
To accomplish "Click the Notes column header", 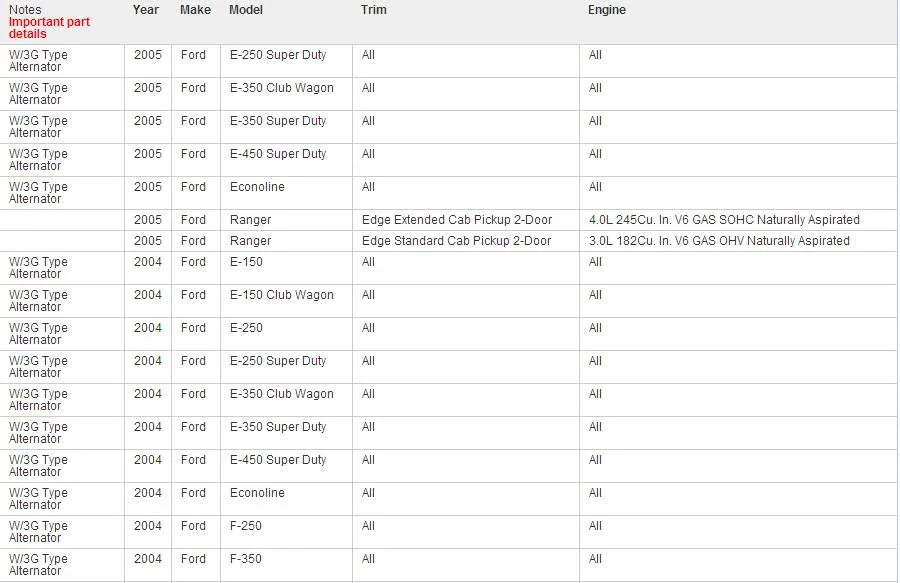I will point(26,10).
